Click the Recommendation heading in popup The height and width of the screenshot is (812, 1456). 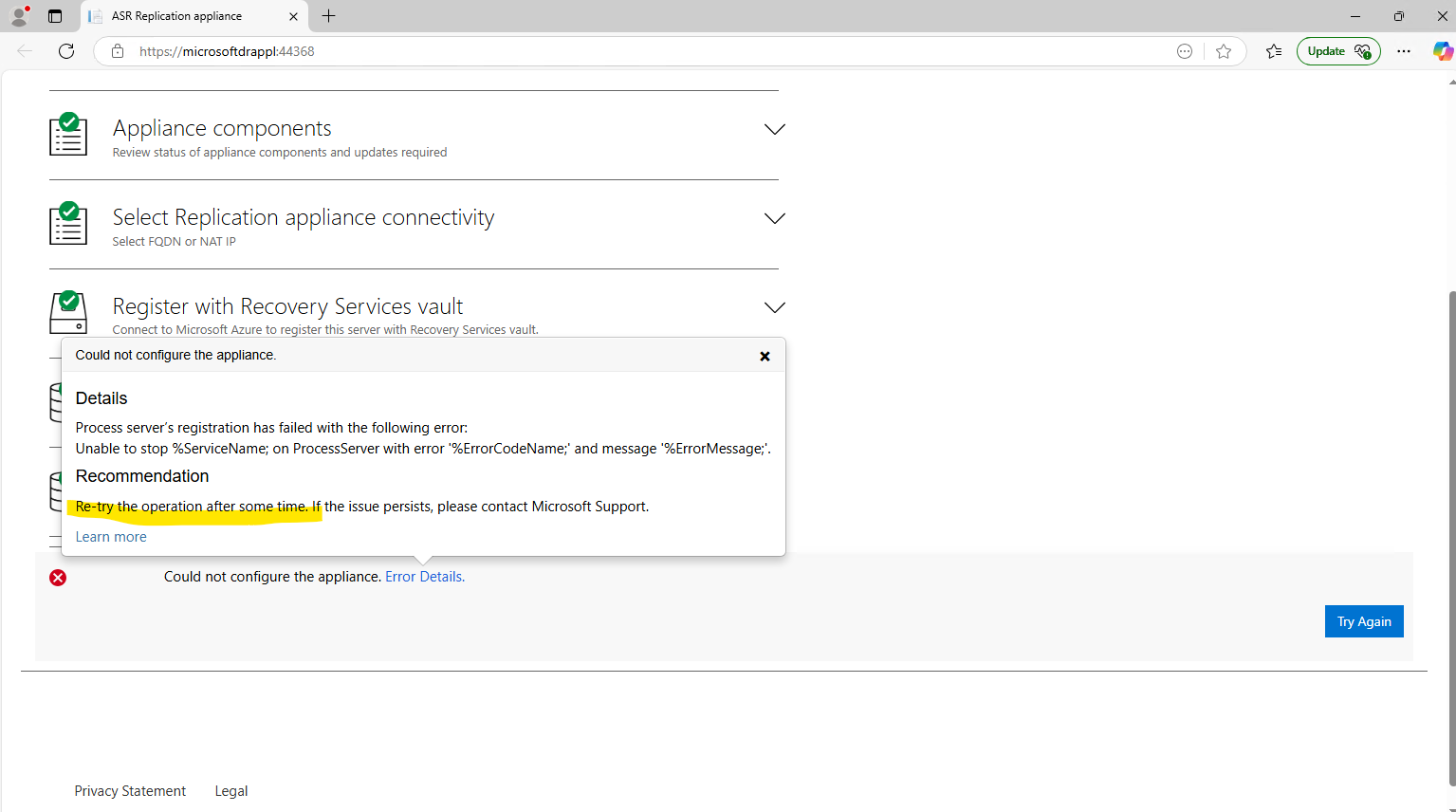[142, 476]
